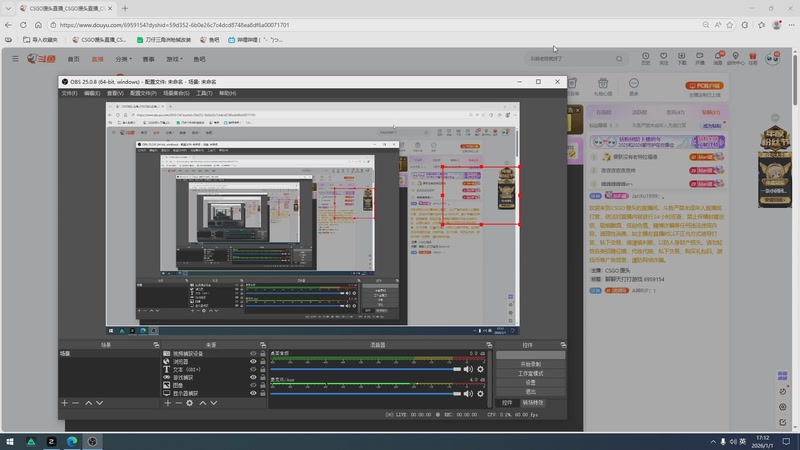Toggle lock on 显示器捕获 source
This screenshot has height=450, width=800.
[x=263, y=393]
